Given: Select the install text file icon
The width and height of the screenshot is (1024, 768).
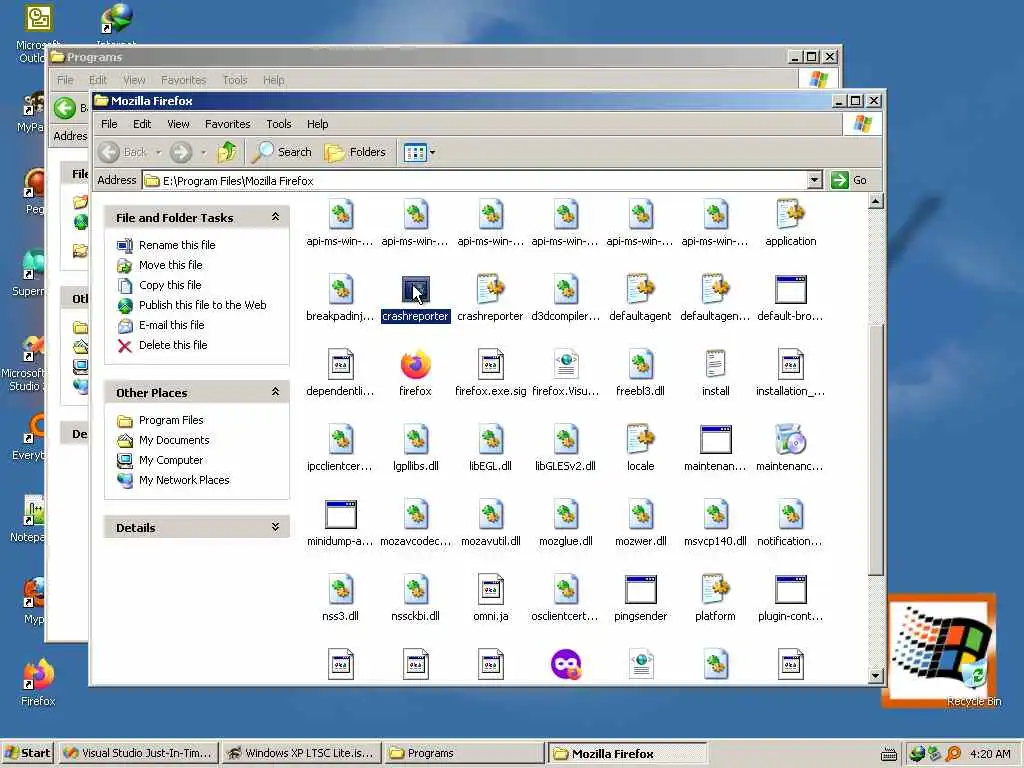Looking at the screenshot, I should click(x=715, y=364).
